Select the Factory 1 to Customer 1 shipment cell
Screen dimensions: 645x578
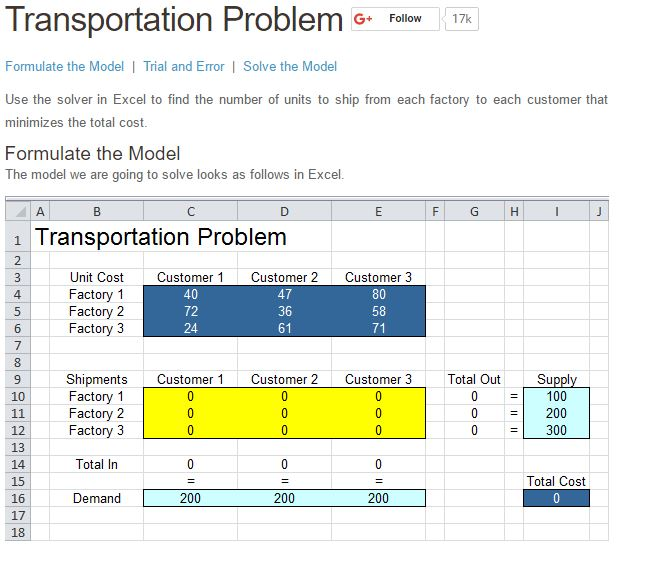(x=190, y=397)
